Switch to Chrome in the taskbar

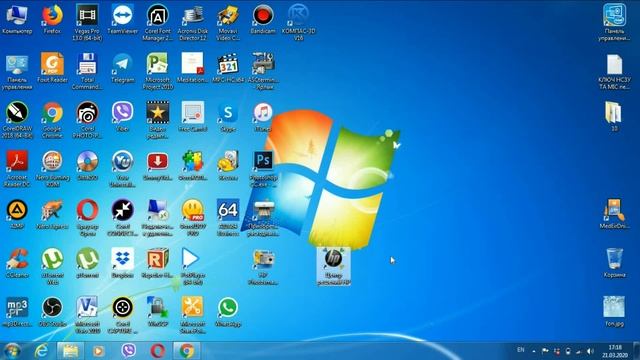pos(187,351)
